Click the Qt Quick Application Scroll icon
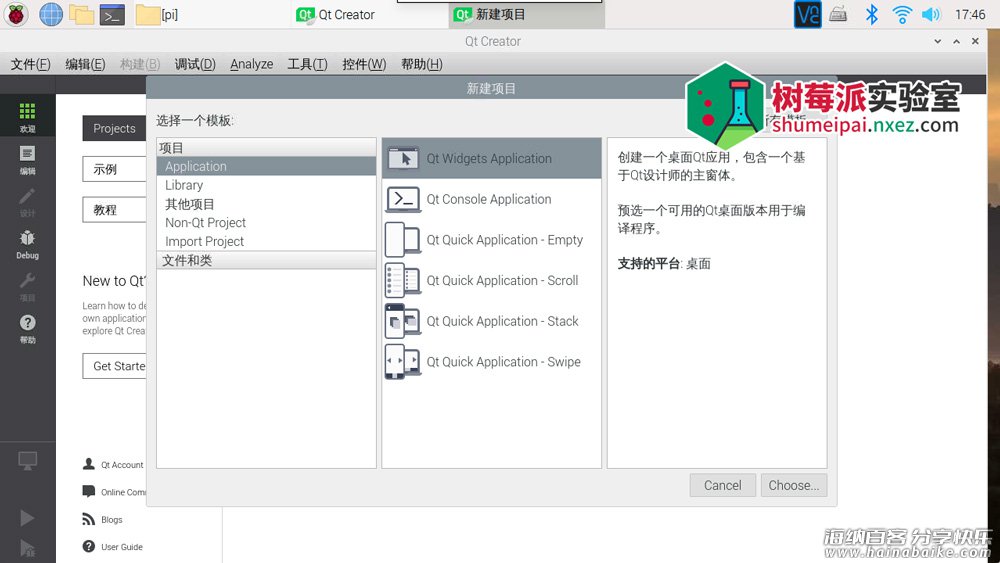 click(403, 281)
